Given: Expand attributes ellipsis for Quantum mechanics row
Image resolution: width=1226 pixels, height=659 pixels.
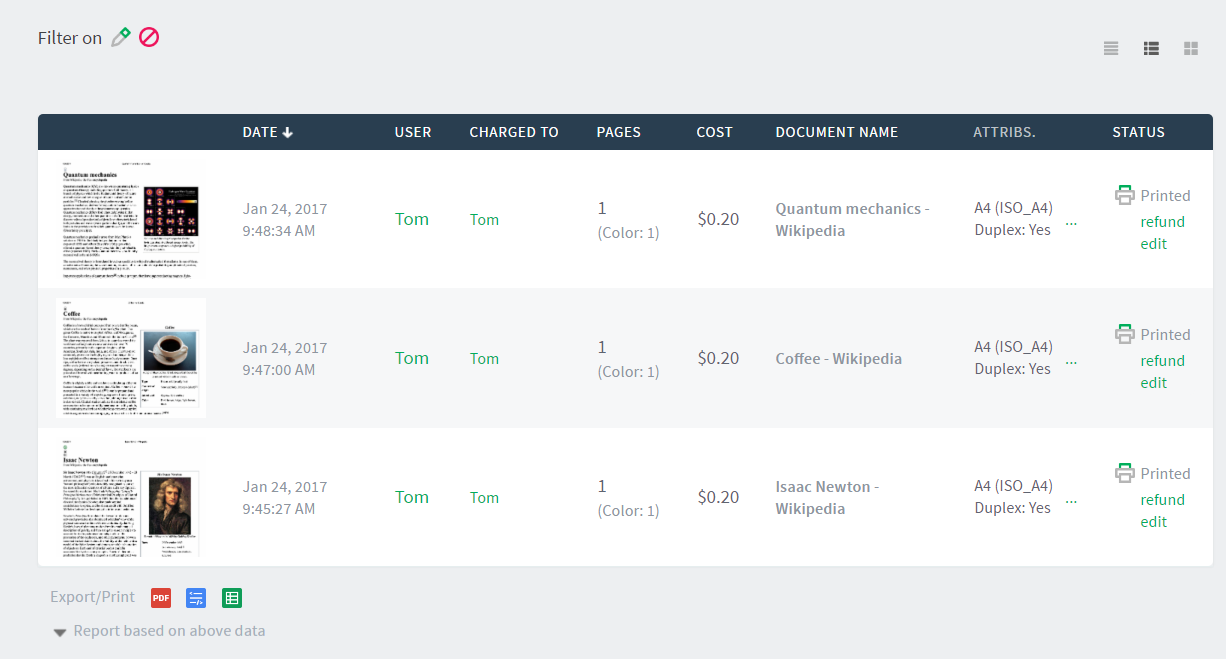Looking at the screenshot, I should coord(1072,224).
